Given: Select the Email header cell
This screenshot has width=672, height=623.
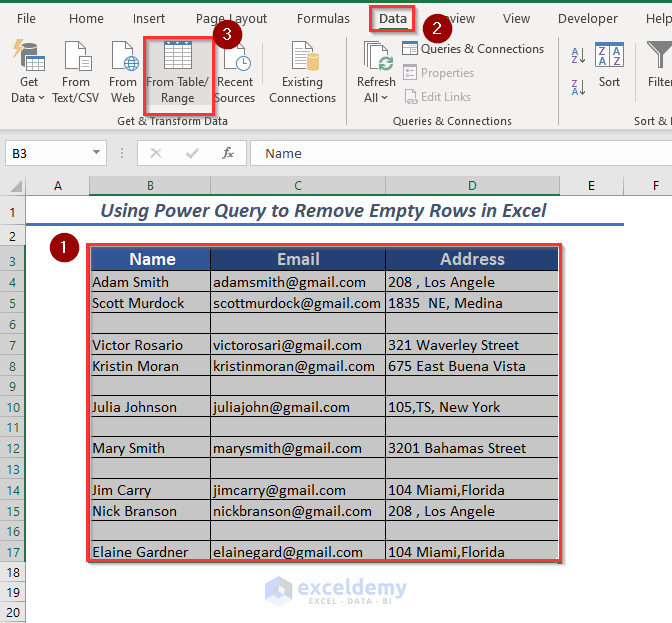Looking at the screenshot, I should point(298,259).
